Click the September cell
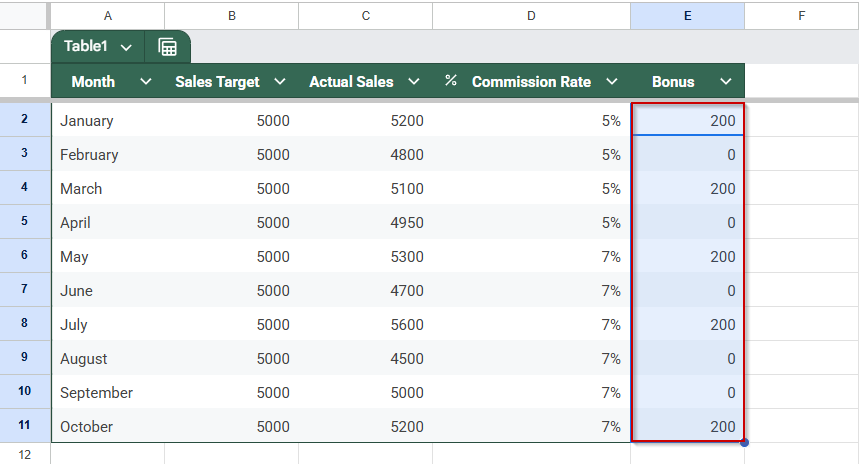The width and height of the screenshot is (859, 464). (108, 392)
